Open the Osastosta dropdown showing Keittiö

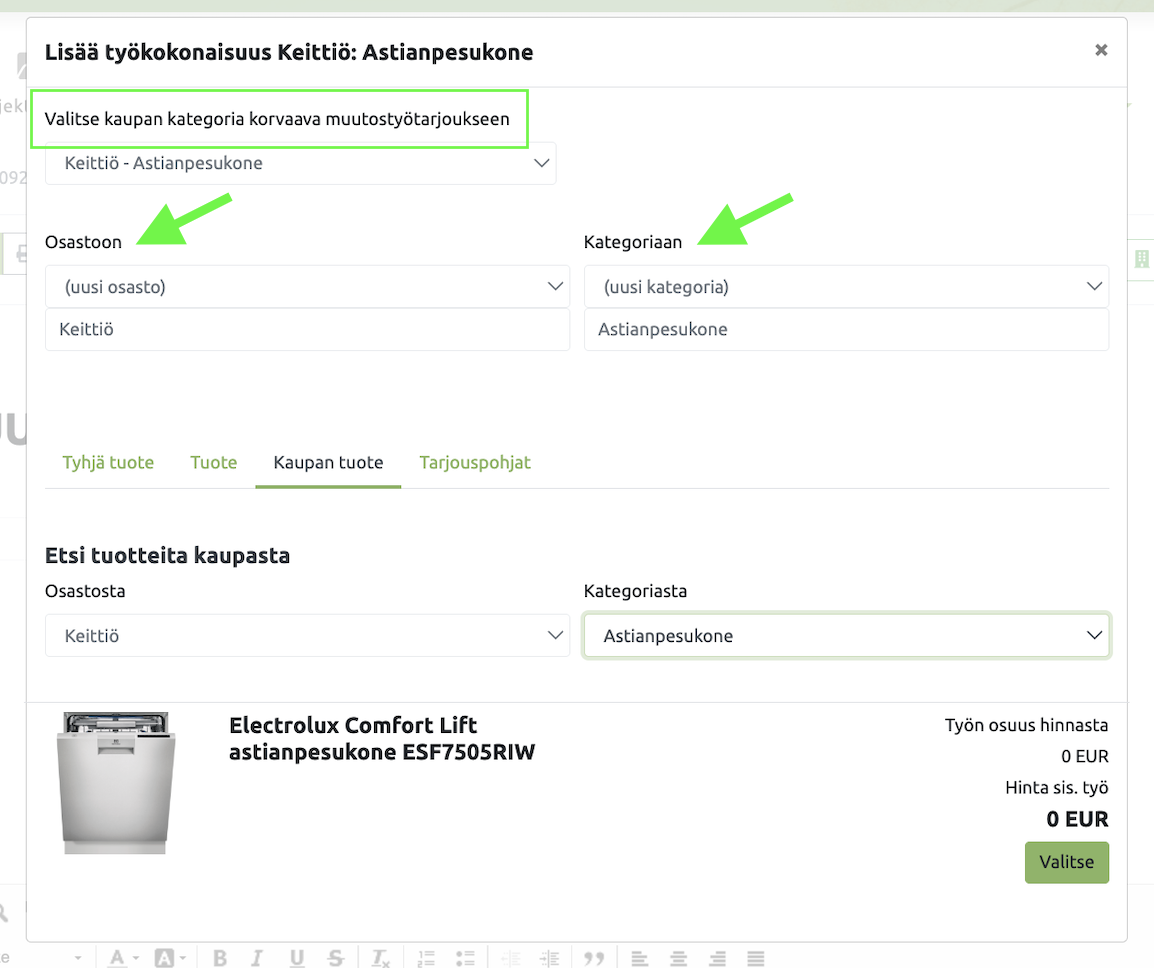pos(307,636)
